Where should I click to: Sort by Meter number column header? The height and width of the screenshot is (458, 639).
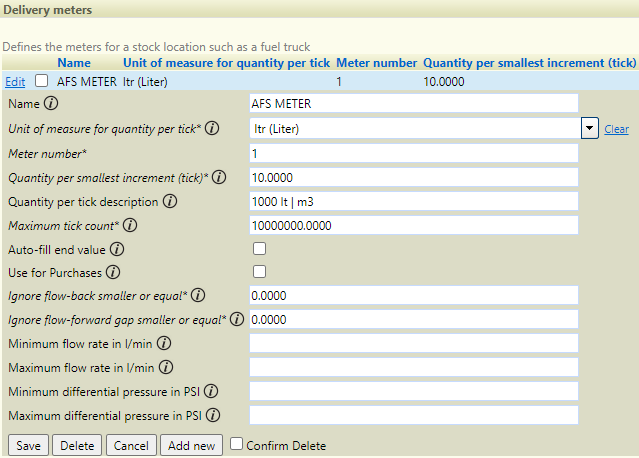376,63
